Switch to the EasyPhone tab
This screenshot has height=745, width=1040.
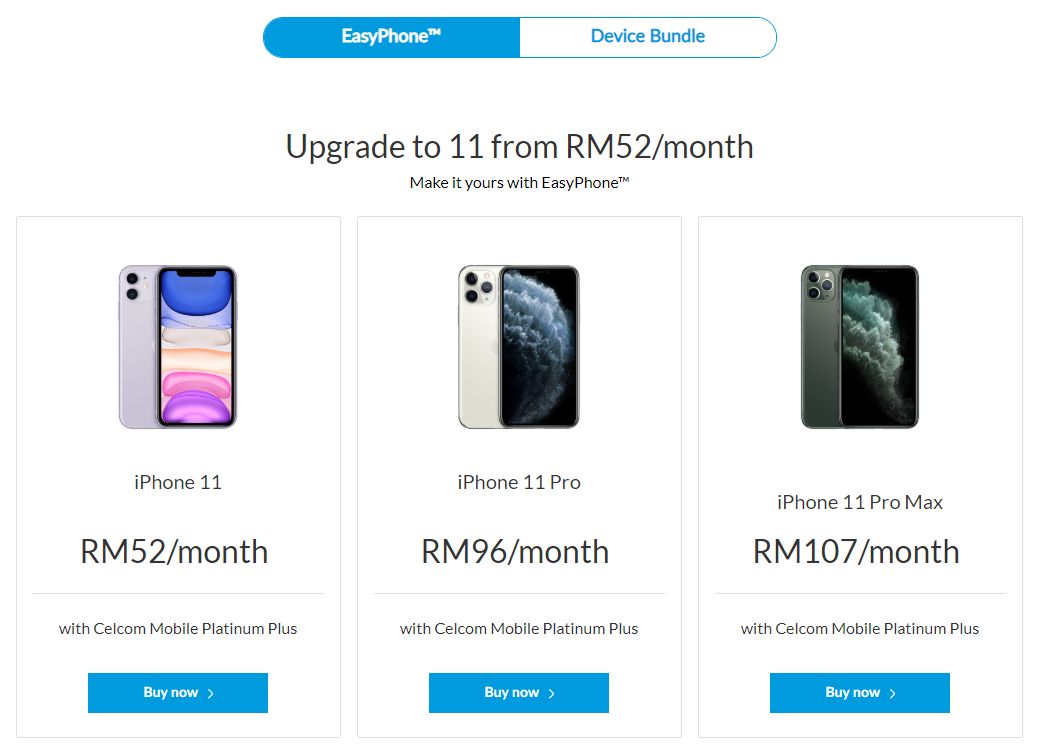click(x=391, y=37)
